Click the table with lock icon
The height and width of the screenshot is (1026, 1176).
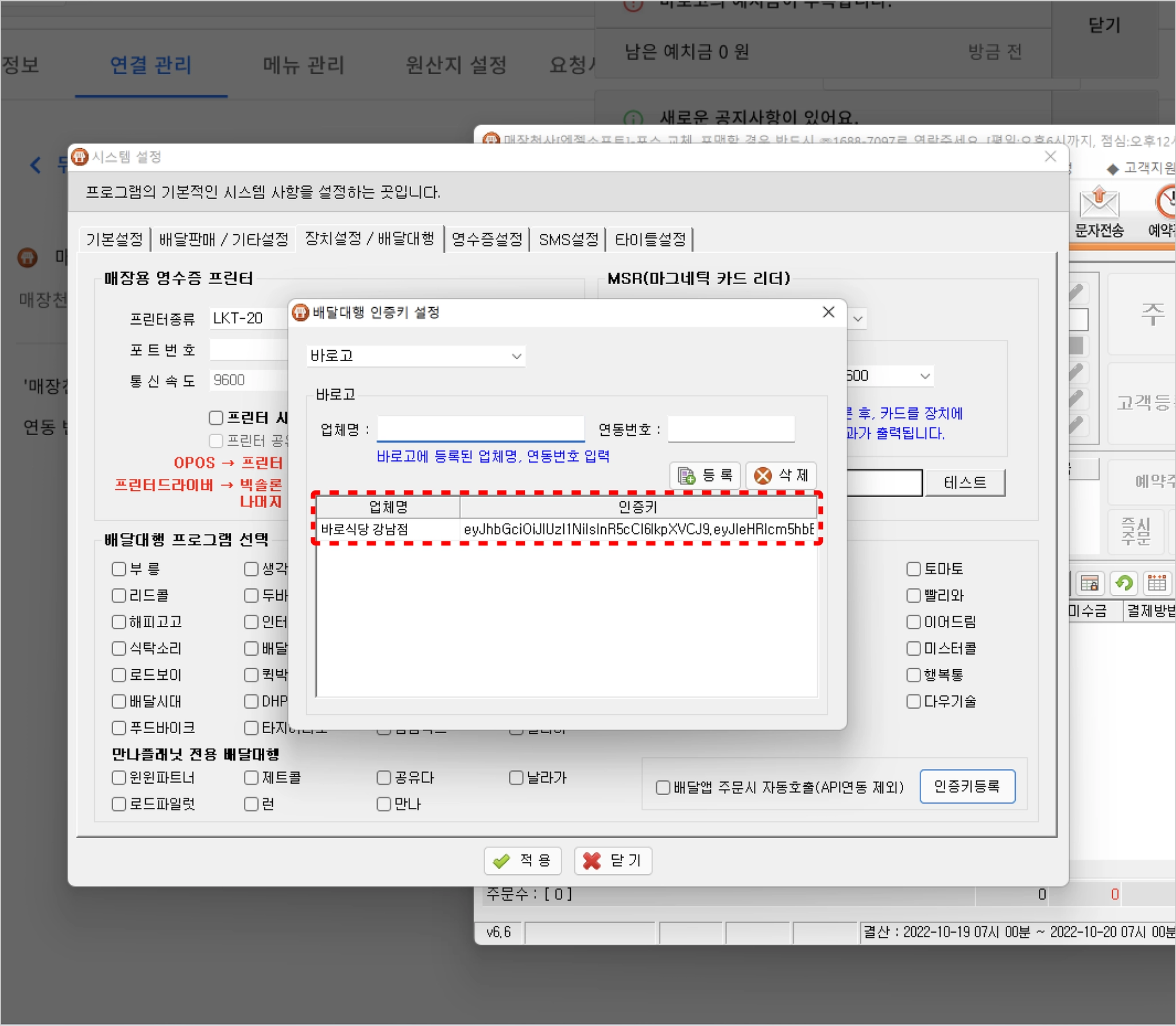pyautogui.click(x=1089, y=583)
